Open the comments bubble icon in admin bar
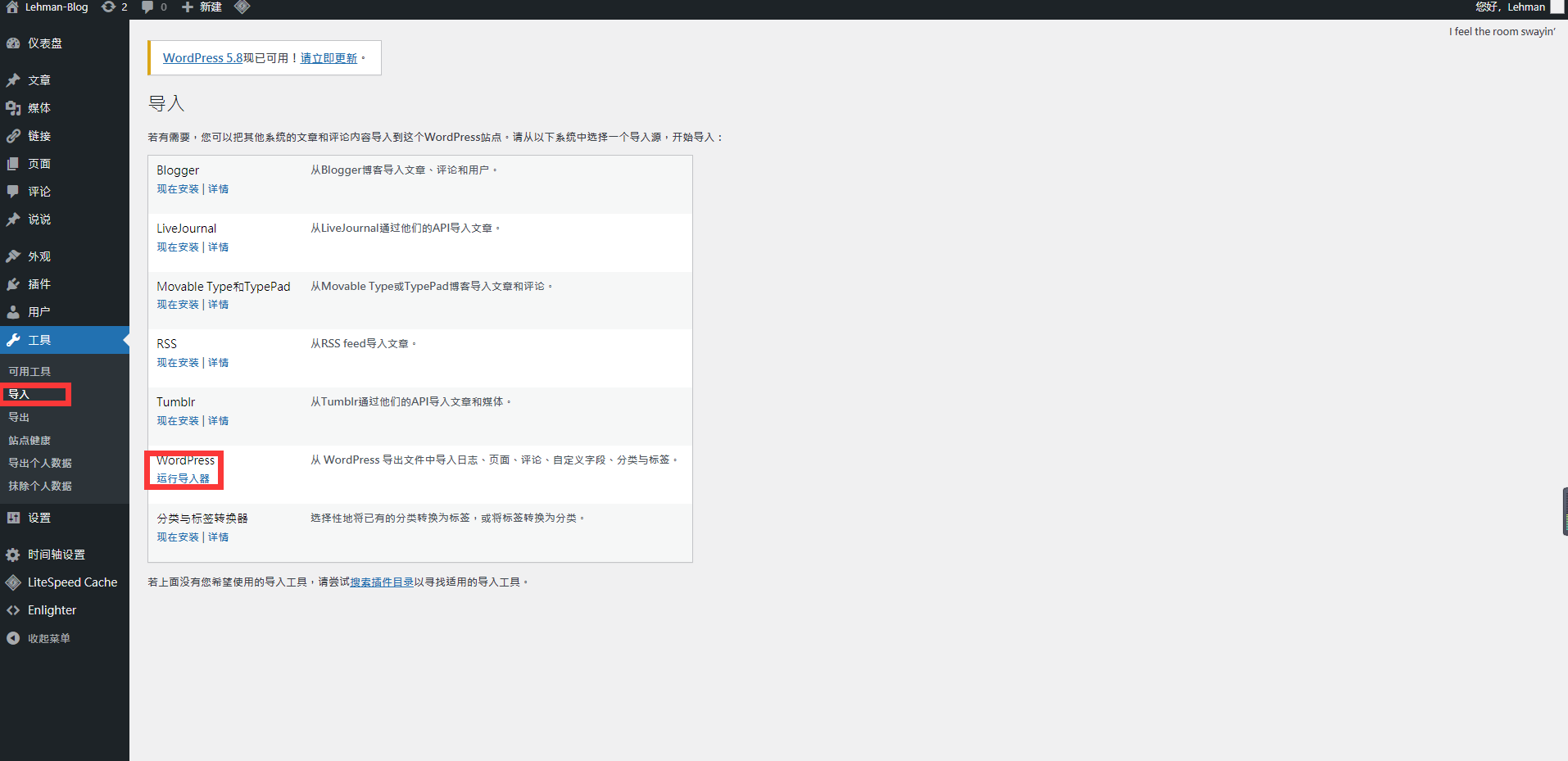The image size is (1568, 761). tap(147, 7)
